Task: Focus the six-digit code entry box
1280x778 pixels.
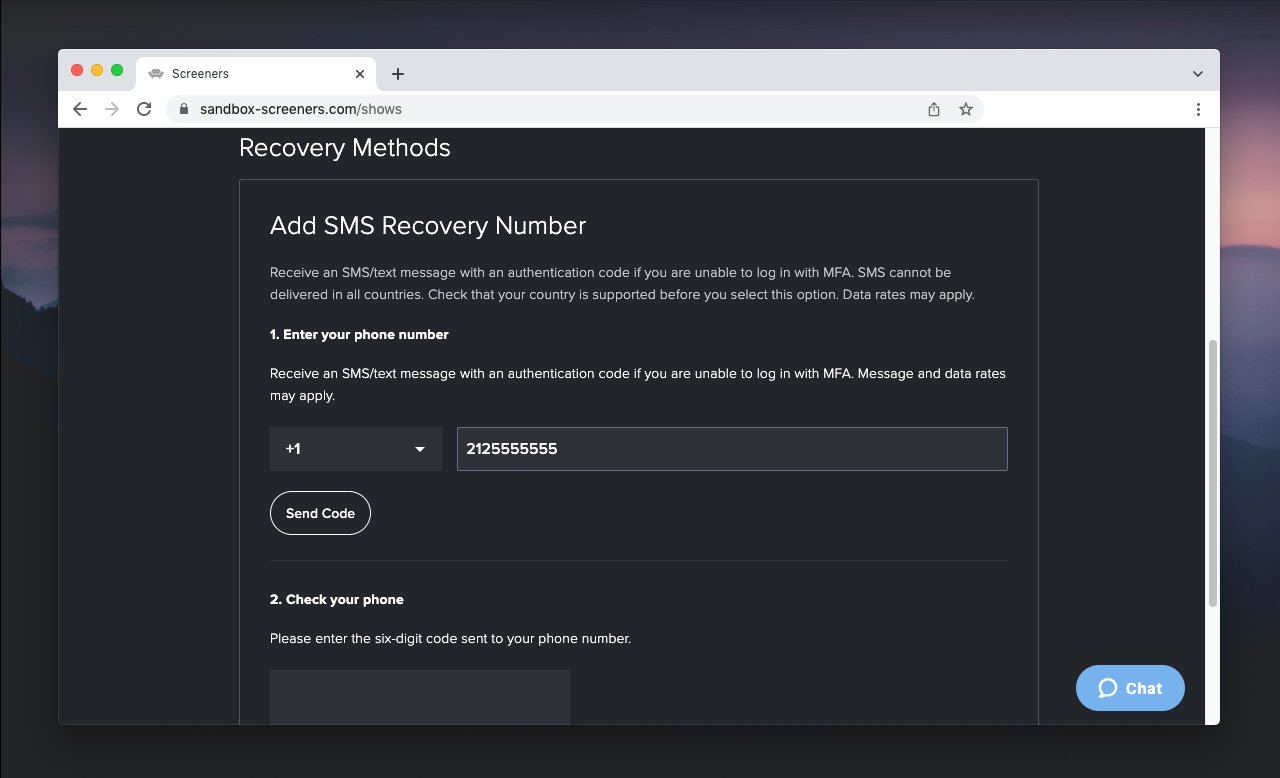Action: pos(419,696)
